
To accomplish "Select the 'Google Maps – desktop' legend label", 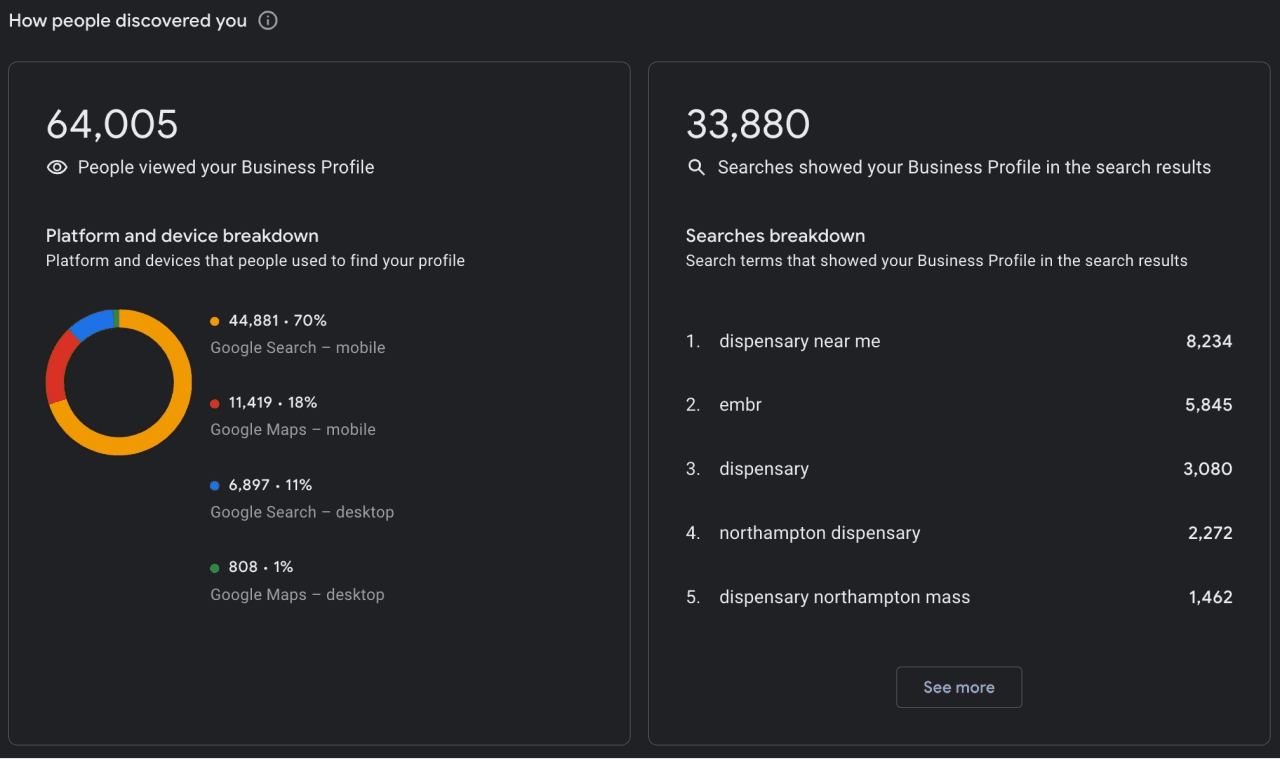I will pyautogui.click(x=297, y=594).
